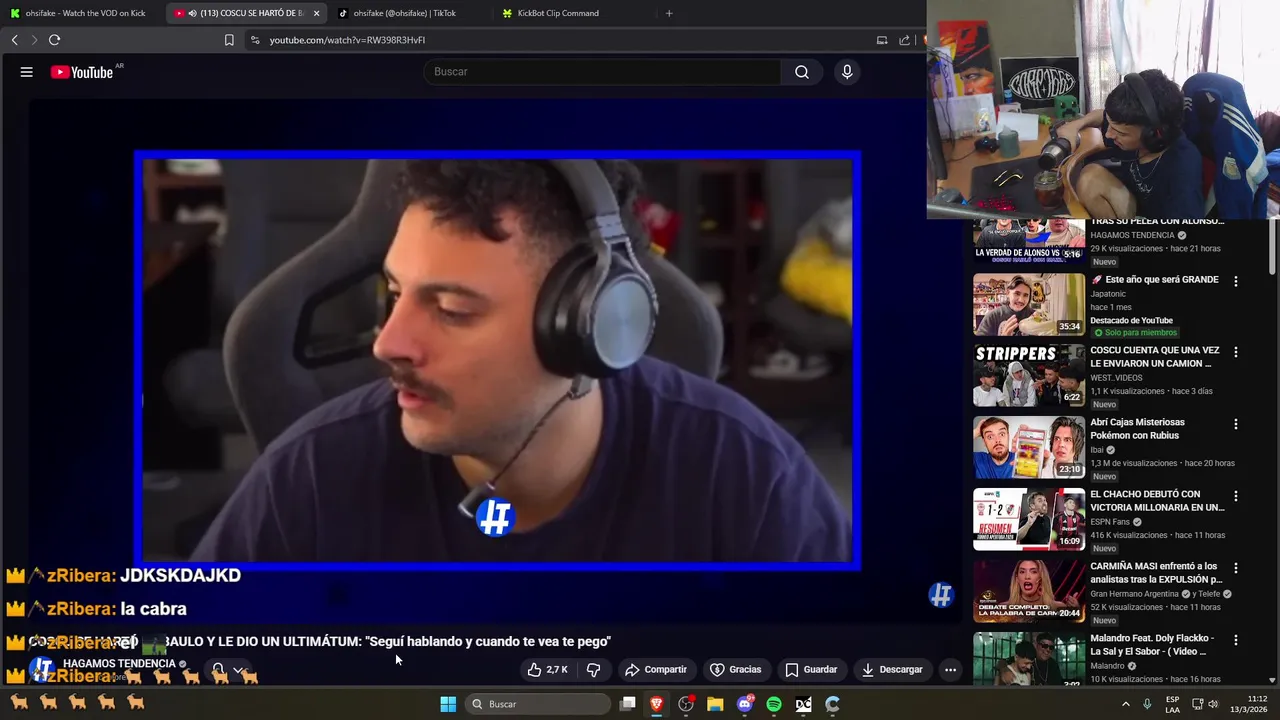Switch to the ohsifake Kick VOD tab
1280x720 pixels.
click(x=78, y=13)
